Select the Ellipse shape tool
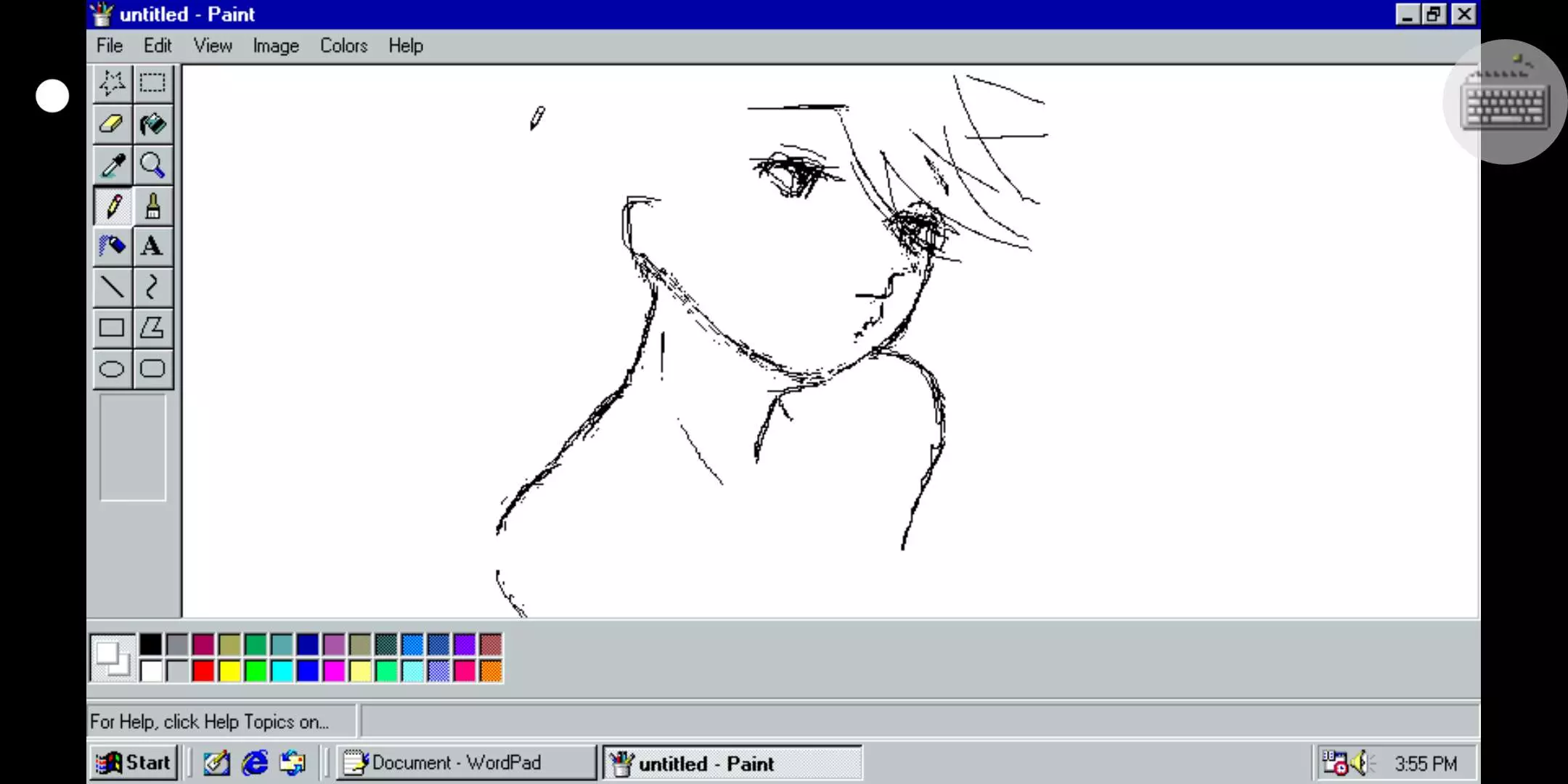The height and width of the screenshot is (784, 1568). pyautogui.click(x=112, y=369)
